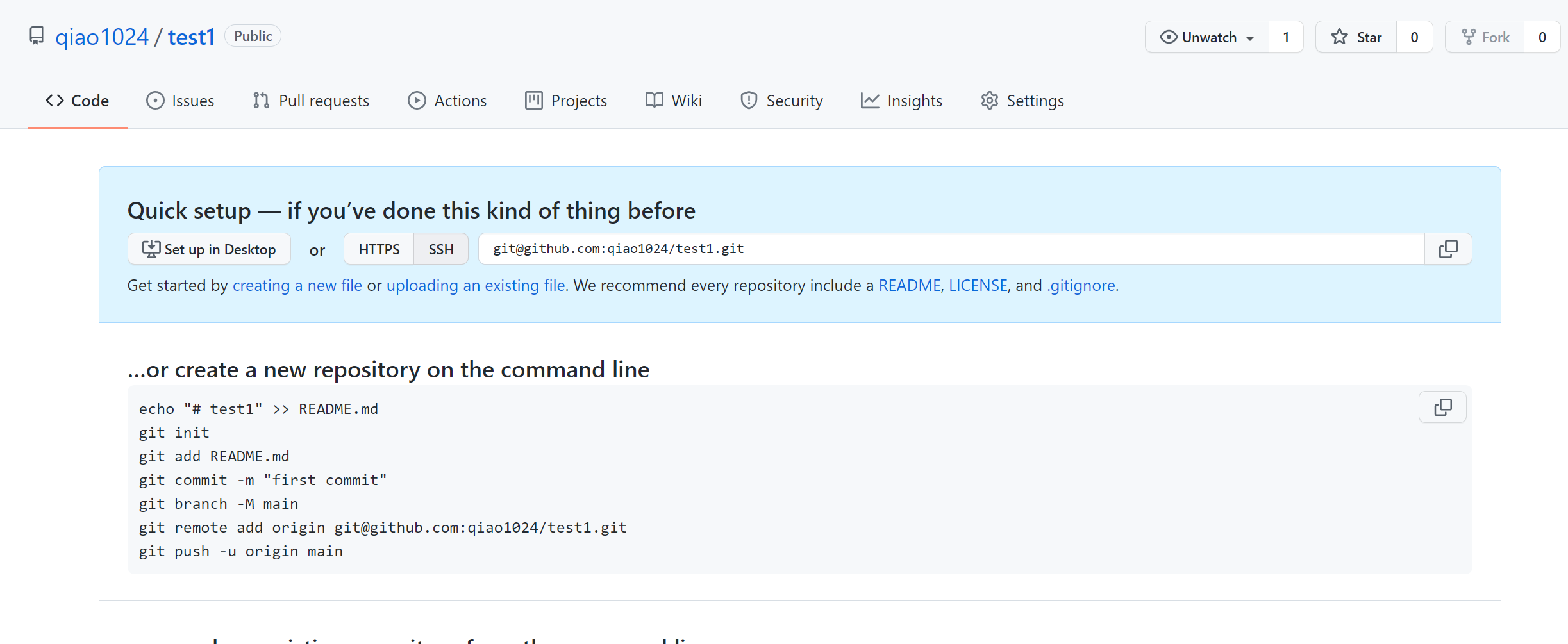The width and height of the screenshot is (1568, 644).
Task: Click the echo "# test1" command line
Action: click(x=258, y=409)
